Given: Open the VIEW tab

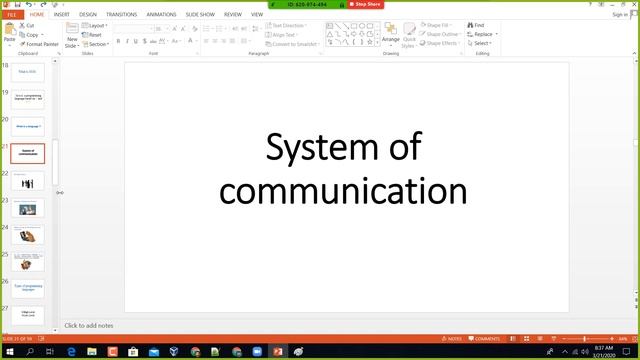Looking at the screenshot, I should click(x=257, y=14).
